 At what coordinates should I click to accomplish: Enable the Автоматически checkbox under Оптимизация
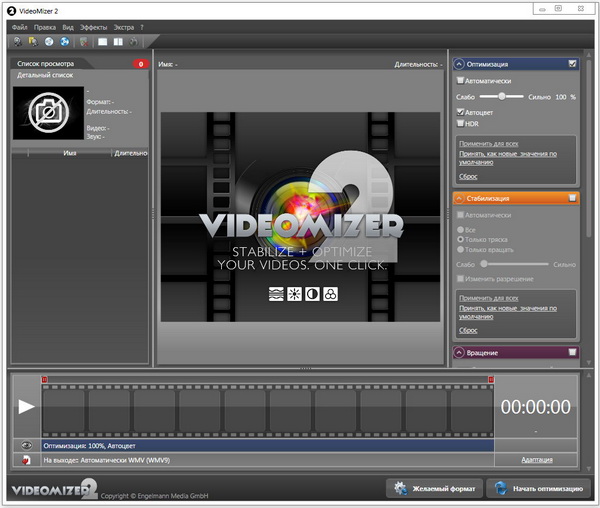click(460, 80)
